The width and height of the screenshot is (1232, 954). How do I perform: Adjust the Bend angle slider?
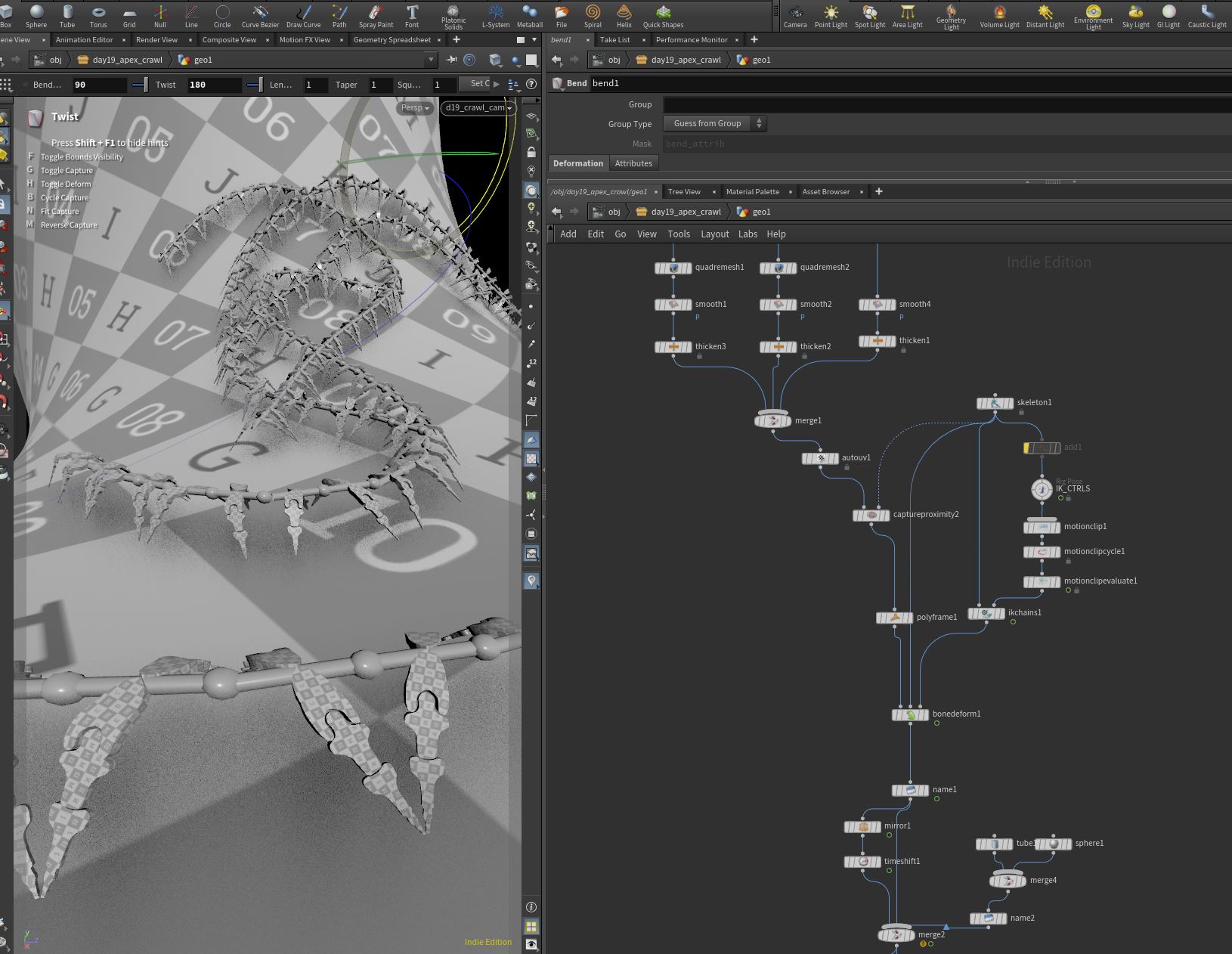coord(140,85)
